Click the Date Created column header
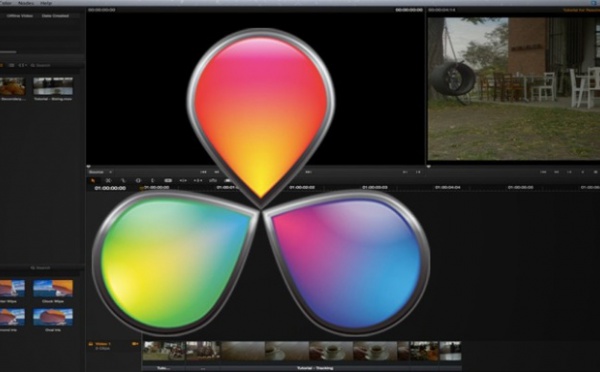Screen dimensions: 600x372 tap(55, 16)
